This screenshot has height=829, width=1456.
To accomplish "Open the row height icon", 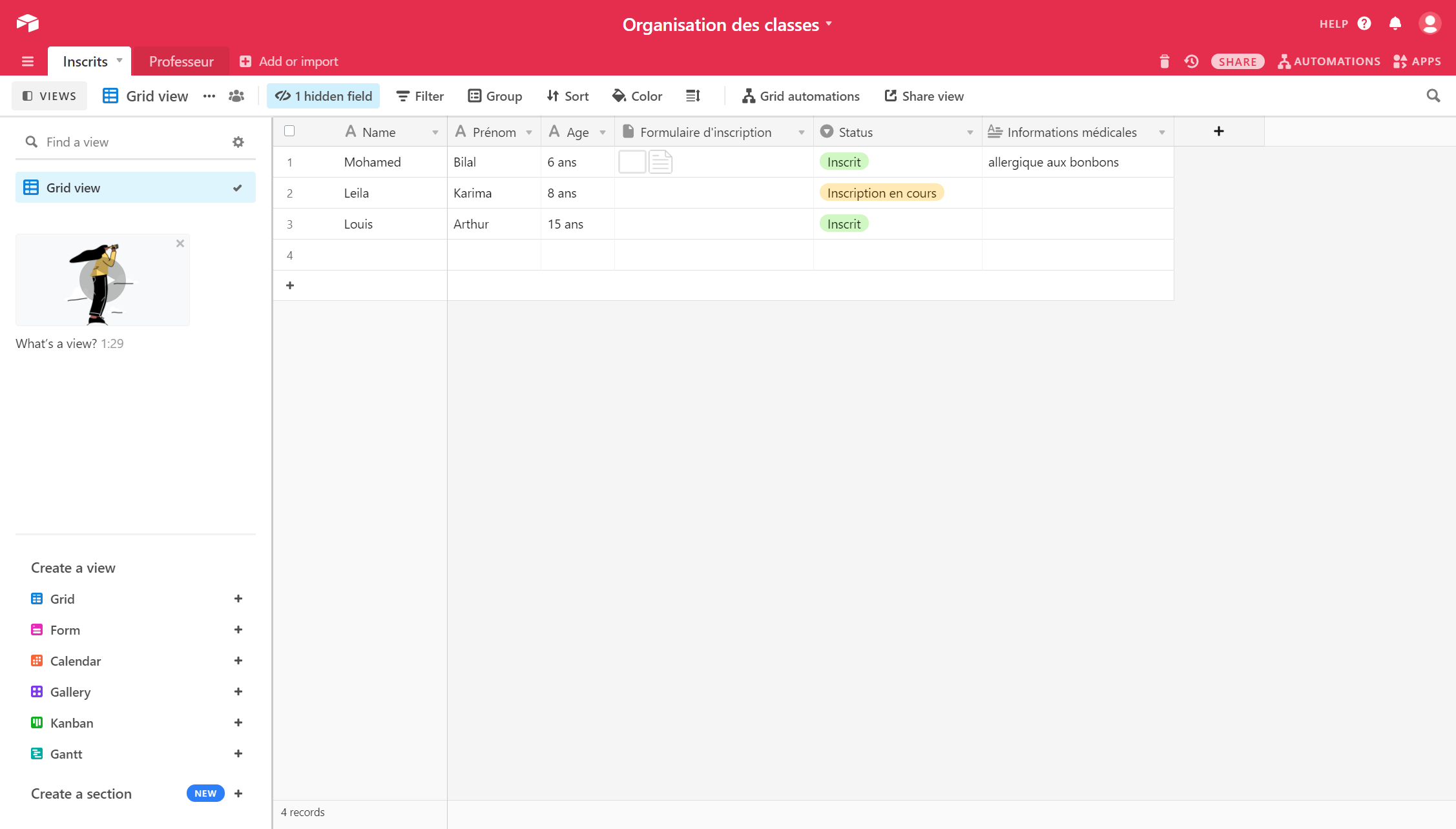I will 692,96.
